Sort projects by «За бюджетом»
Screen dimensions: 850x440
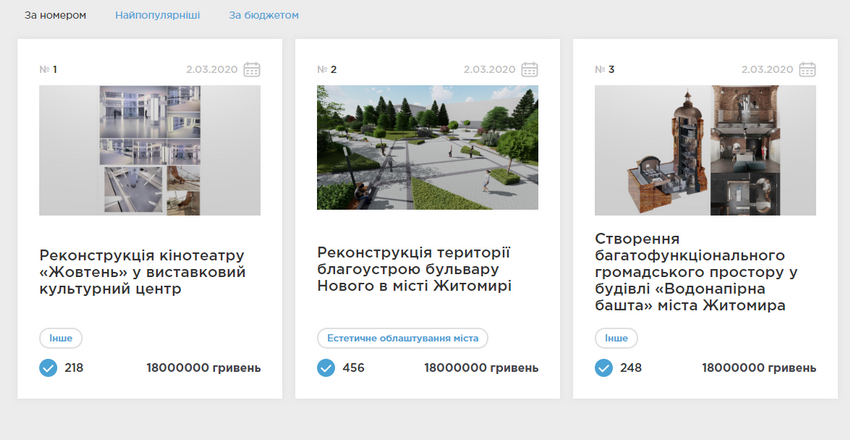[x=263, y=16]
